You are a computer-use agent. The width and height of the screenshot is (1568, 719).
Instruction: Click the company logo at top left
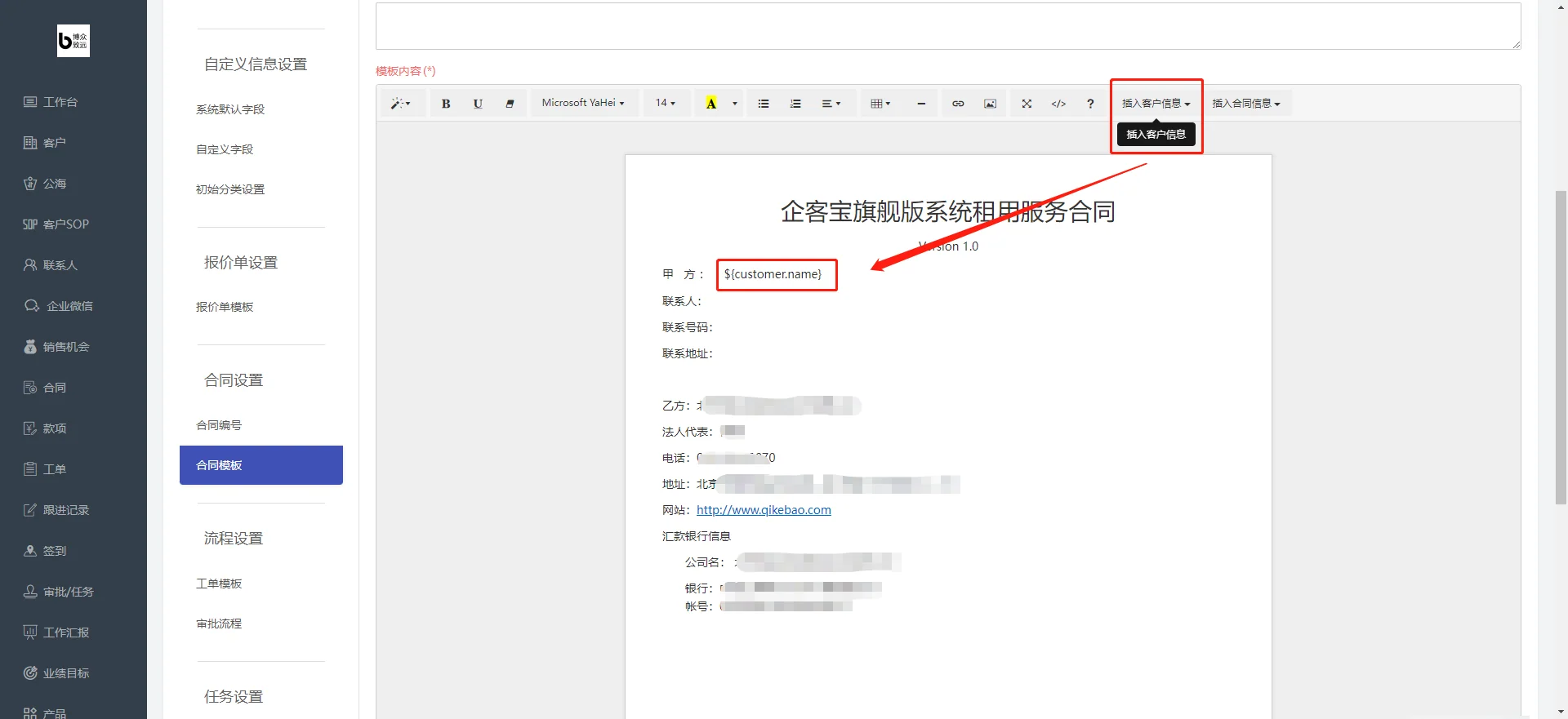pos(73,41)
